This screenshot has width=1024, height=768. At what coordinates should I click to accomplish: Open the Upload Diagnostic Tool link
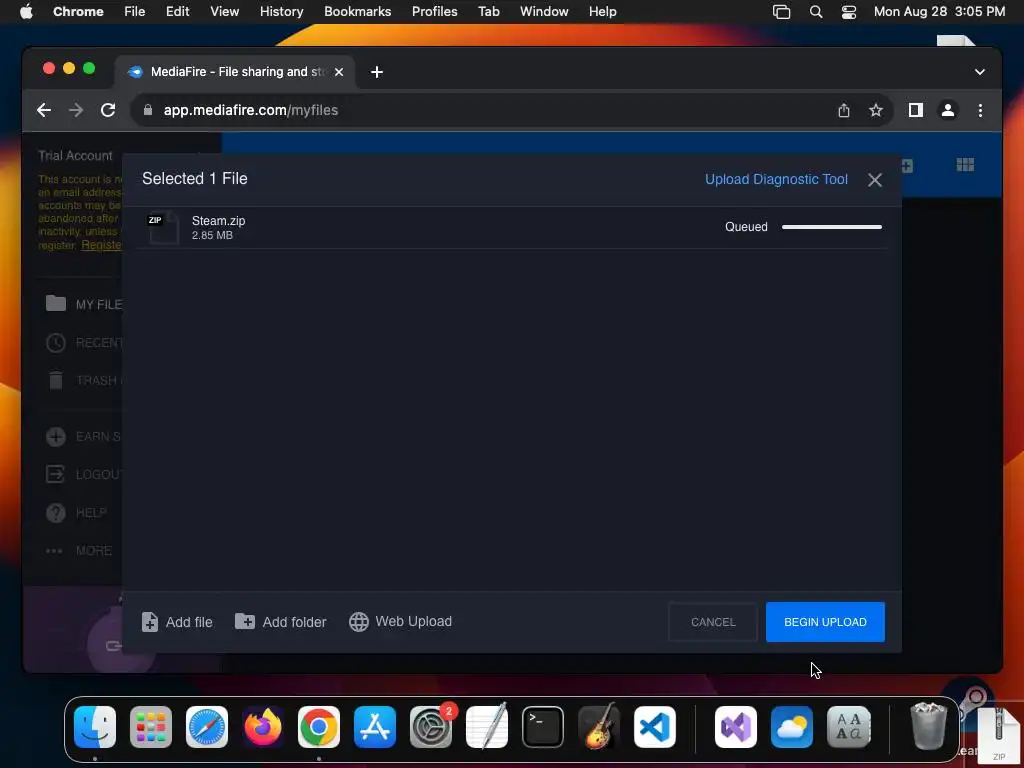776,179
